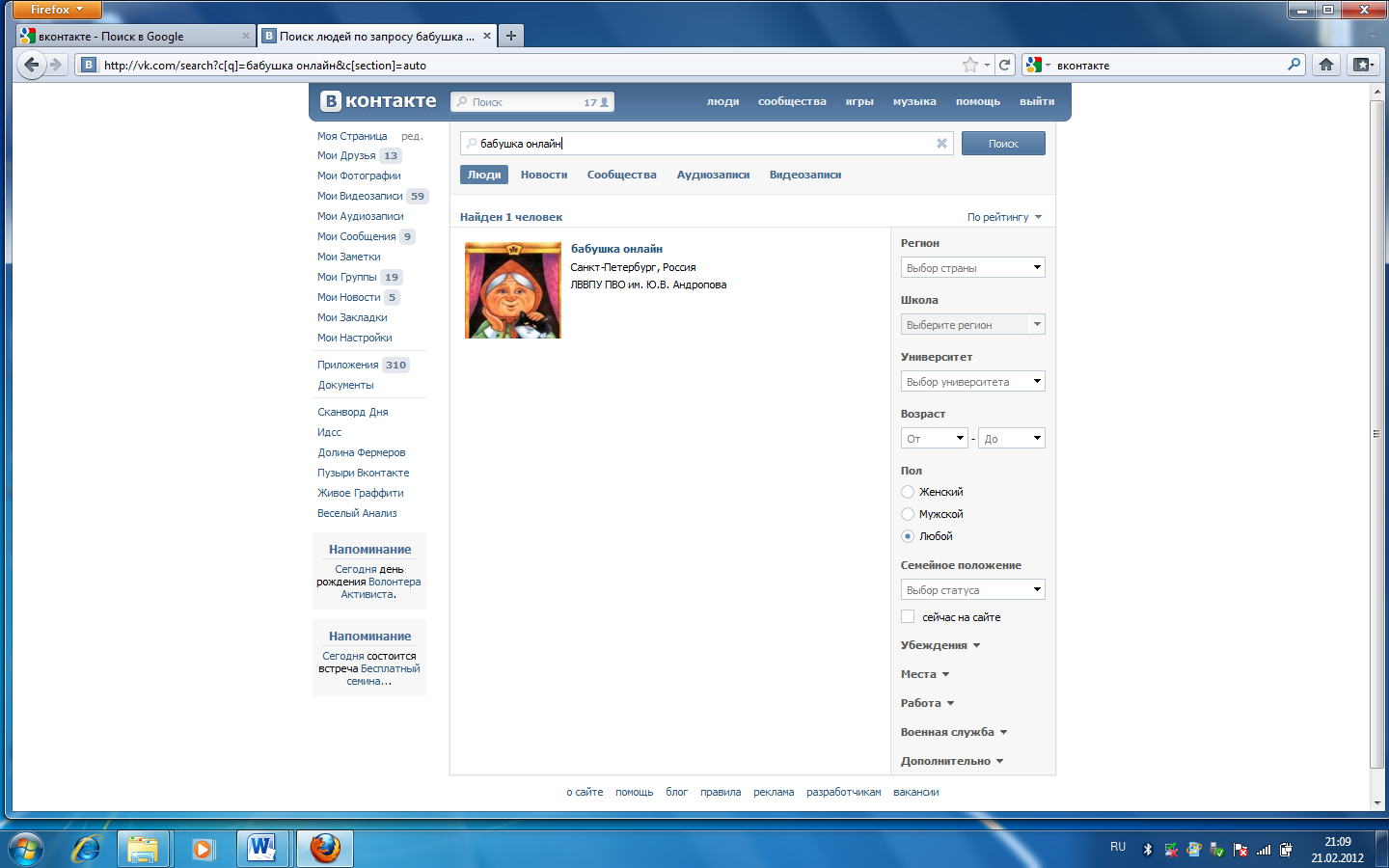Expand the Работа filter section
Image resolution: width=1389 pixels, height=868 pixels.
[927, 703]
